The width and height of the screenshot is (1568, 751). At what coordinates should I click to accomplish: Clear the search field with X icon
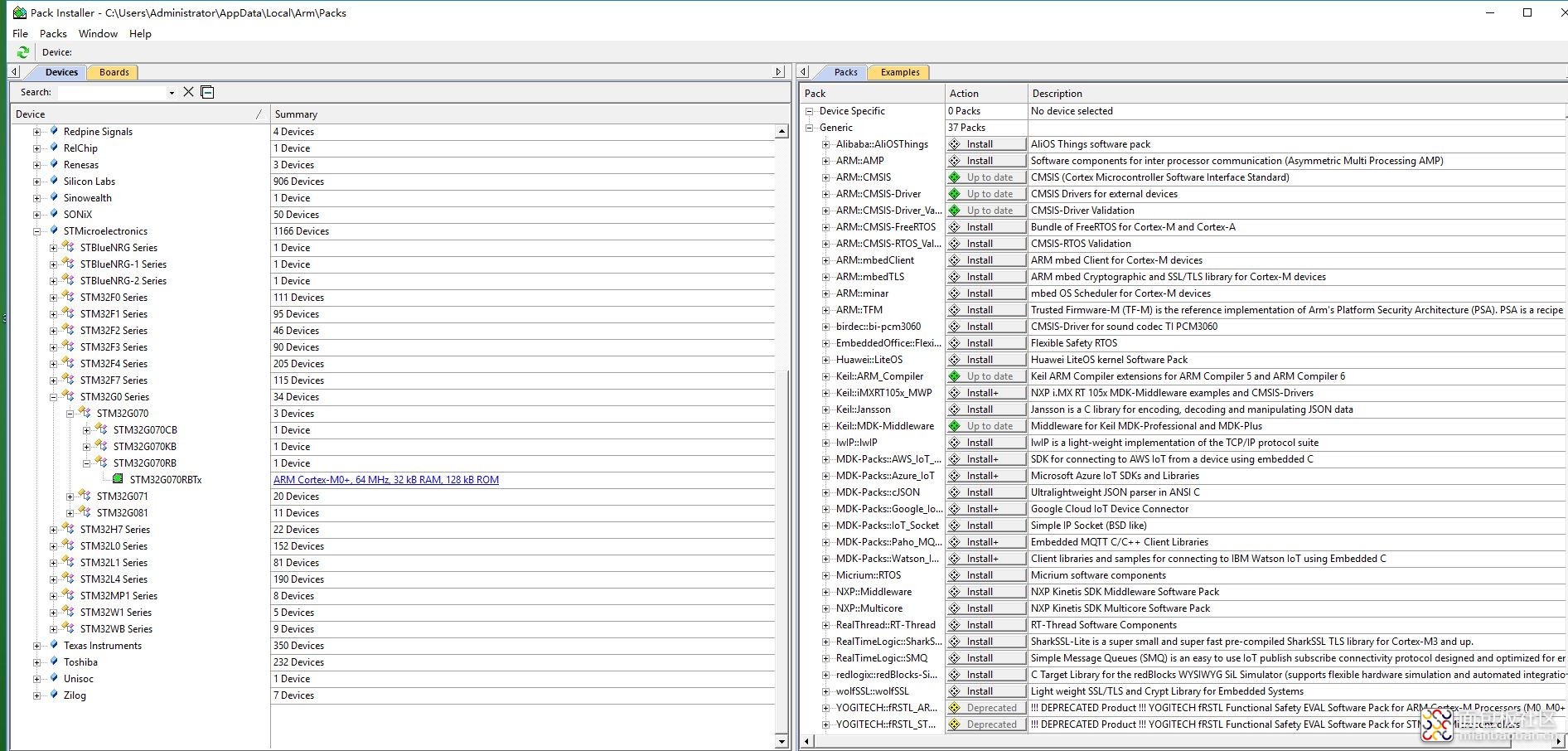pyautogui.click(x=189, y=92)
